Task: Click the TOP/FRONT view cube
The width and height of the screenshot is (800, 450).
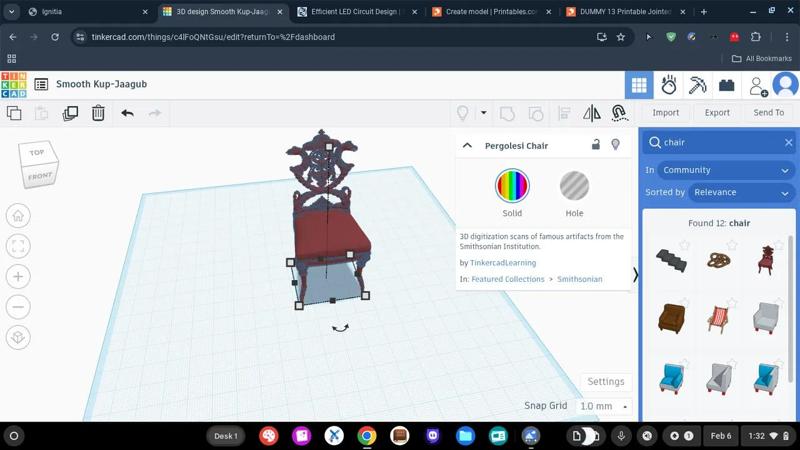Action: [38, 164]
